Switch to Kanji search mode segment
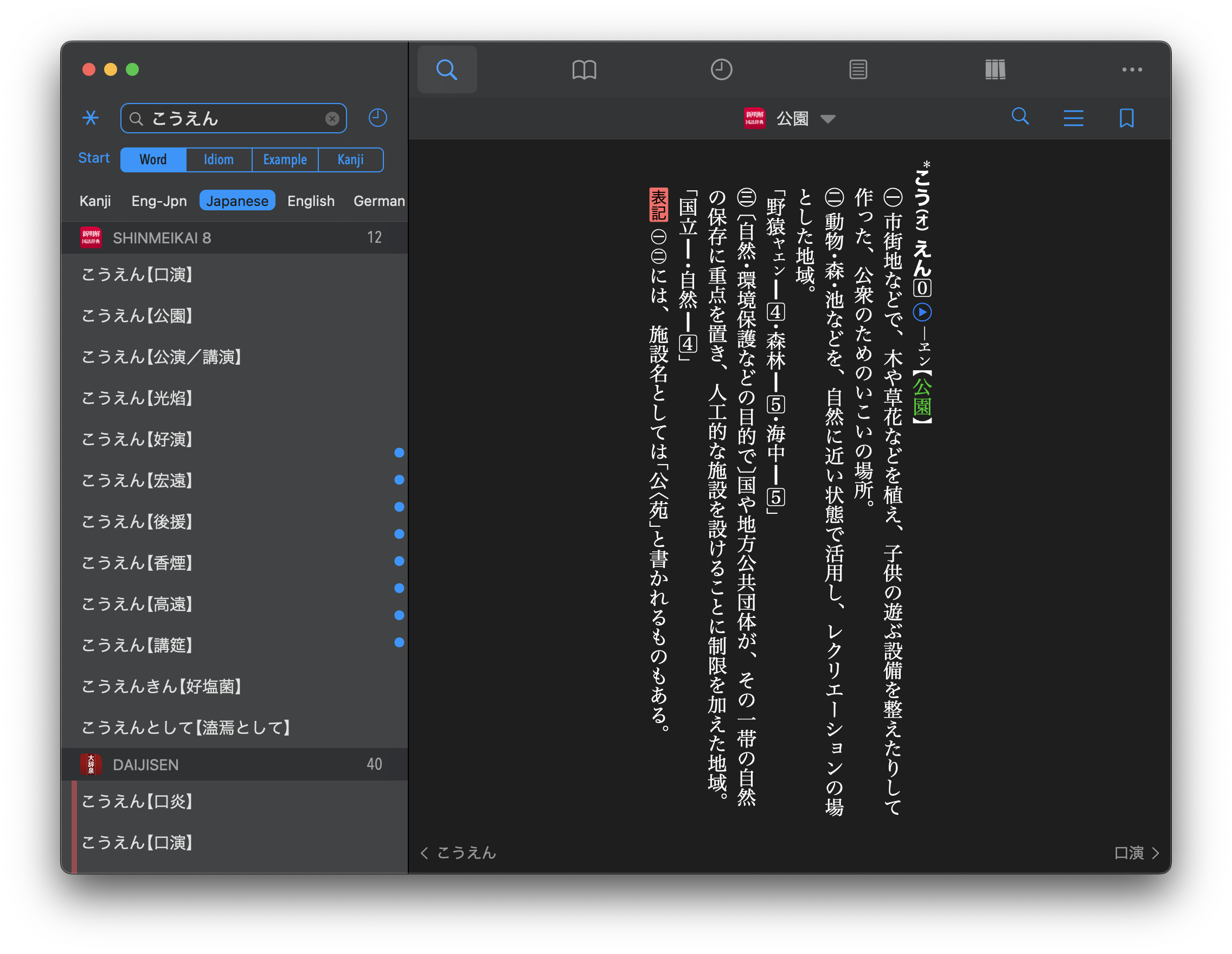The image size is (1232, 954). coord(350,159)
